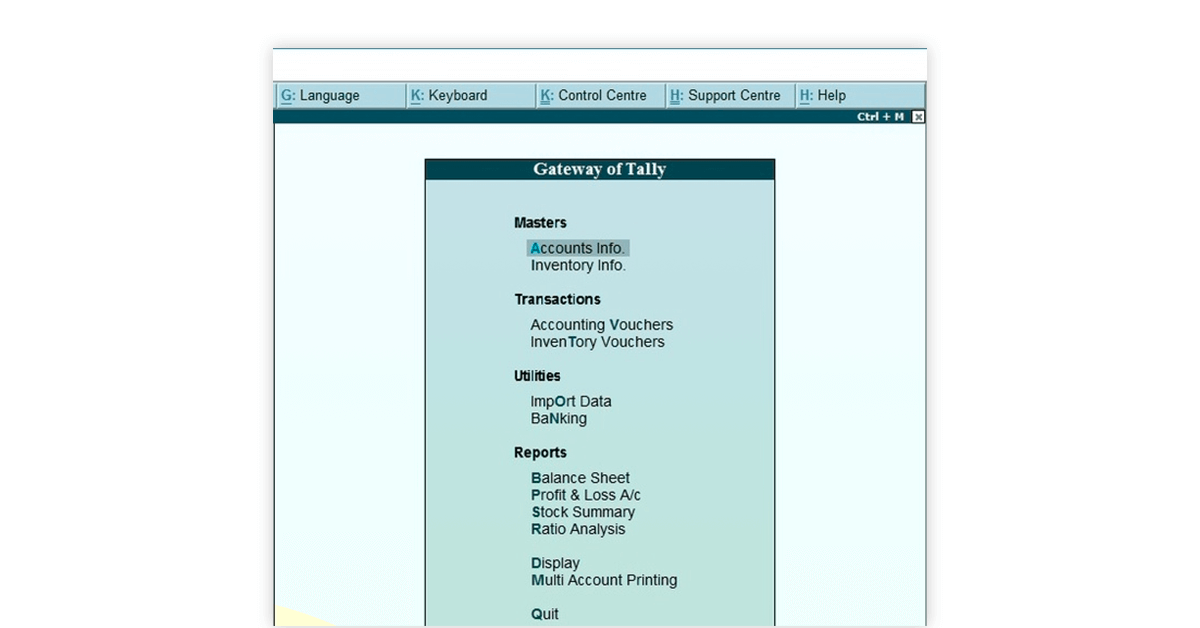Open the Ratio Analysis report

[578, 529]
